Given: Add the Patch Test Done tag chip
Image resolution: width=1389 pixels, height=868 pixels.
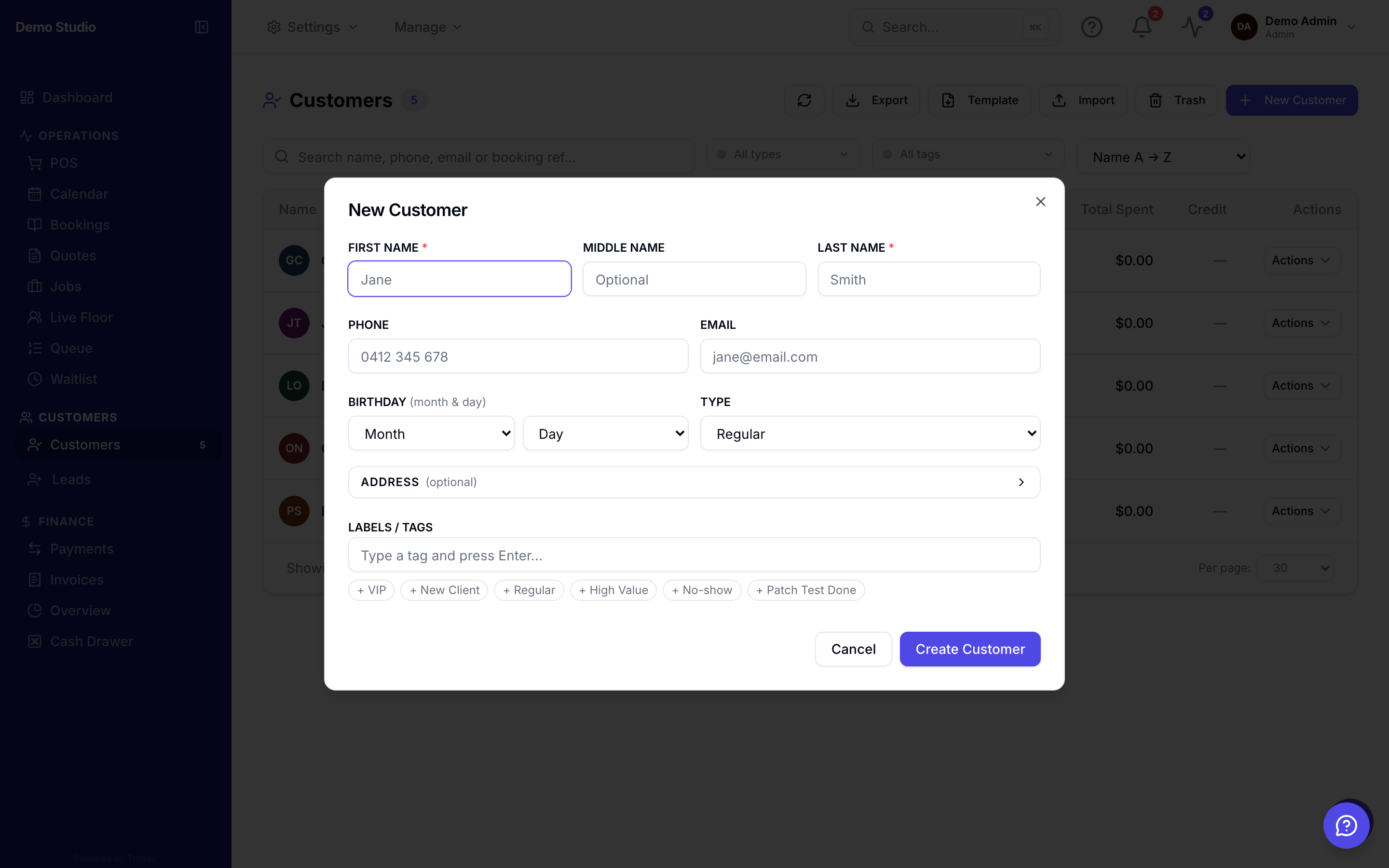Looking at the screenshot, I should (x=806, y=590).
